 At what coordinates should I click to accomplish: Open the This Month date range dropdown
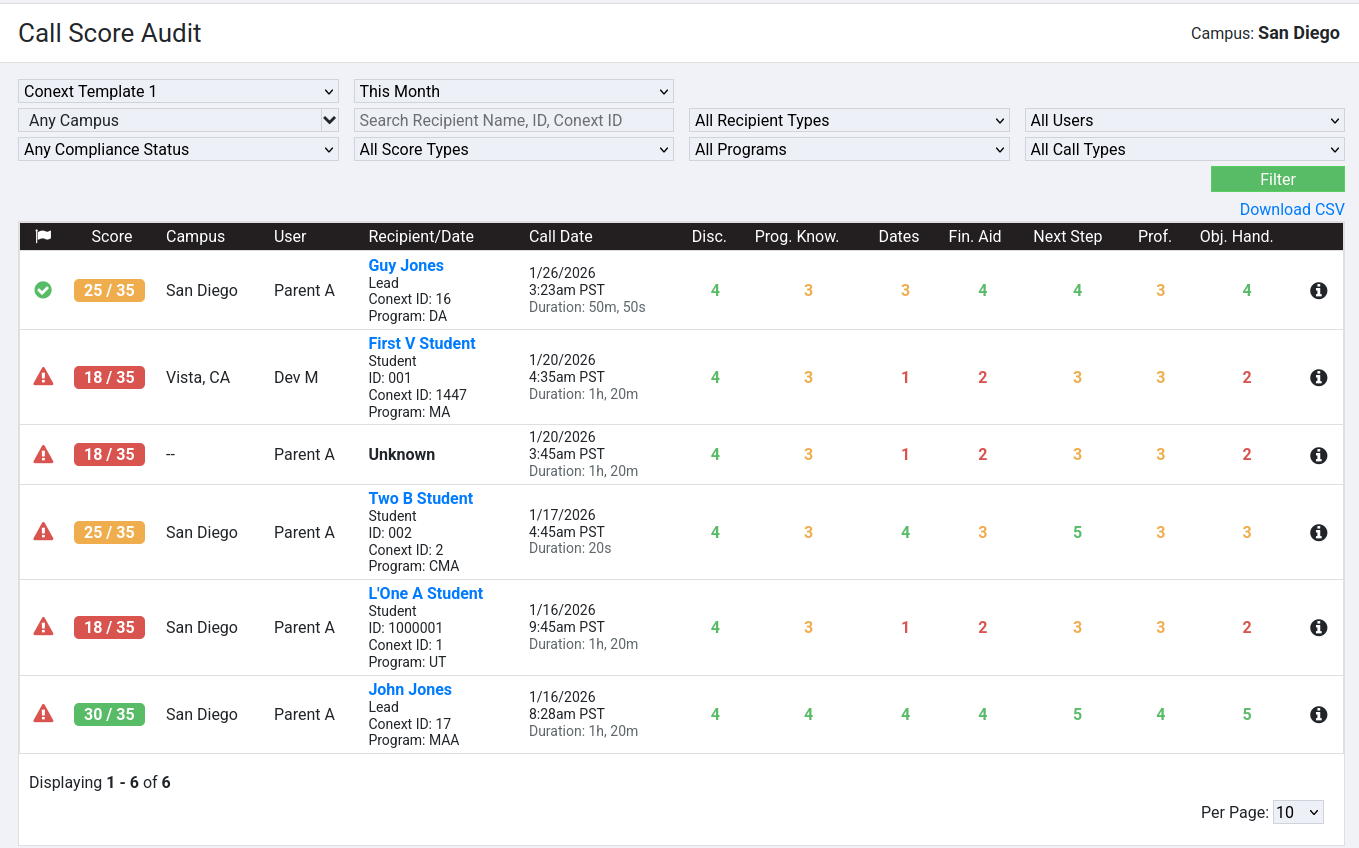513,91
